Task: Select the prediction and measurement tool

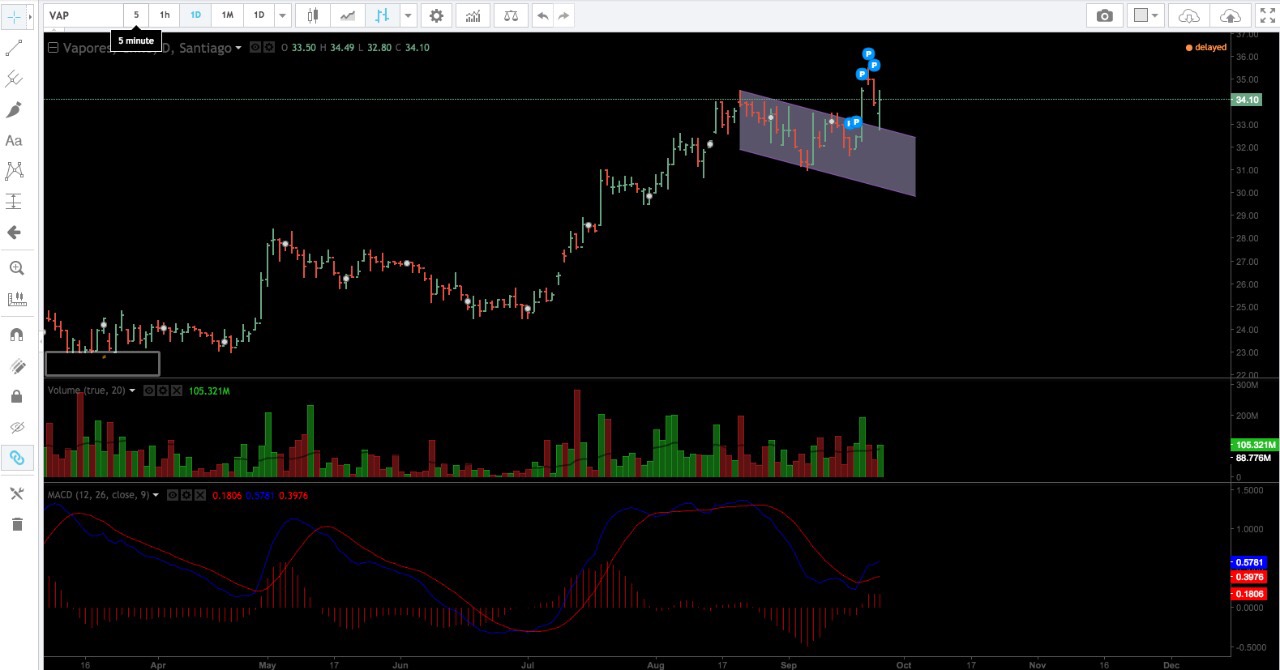Action: [14, 202]
